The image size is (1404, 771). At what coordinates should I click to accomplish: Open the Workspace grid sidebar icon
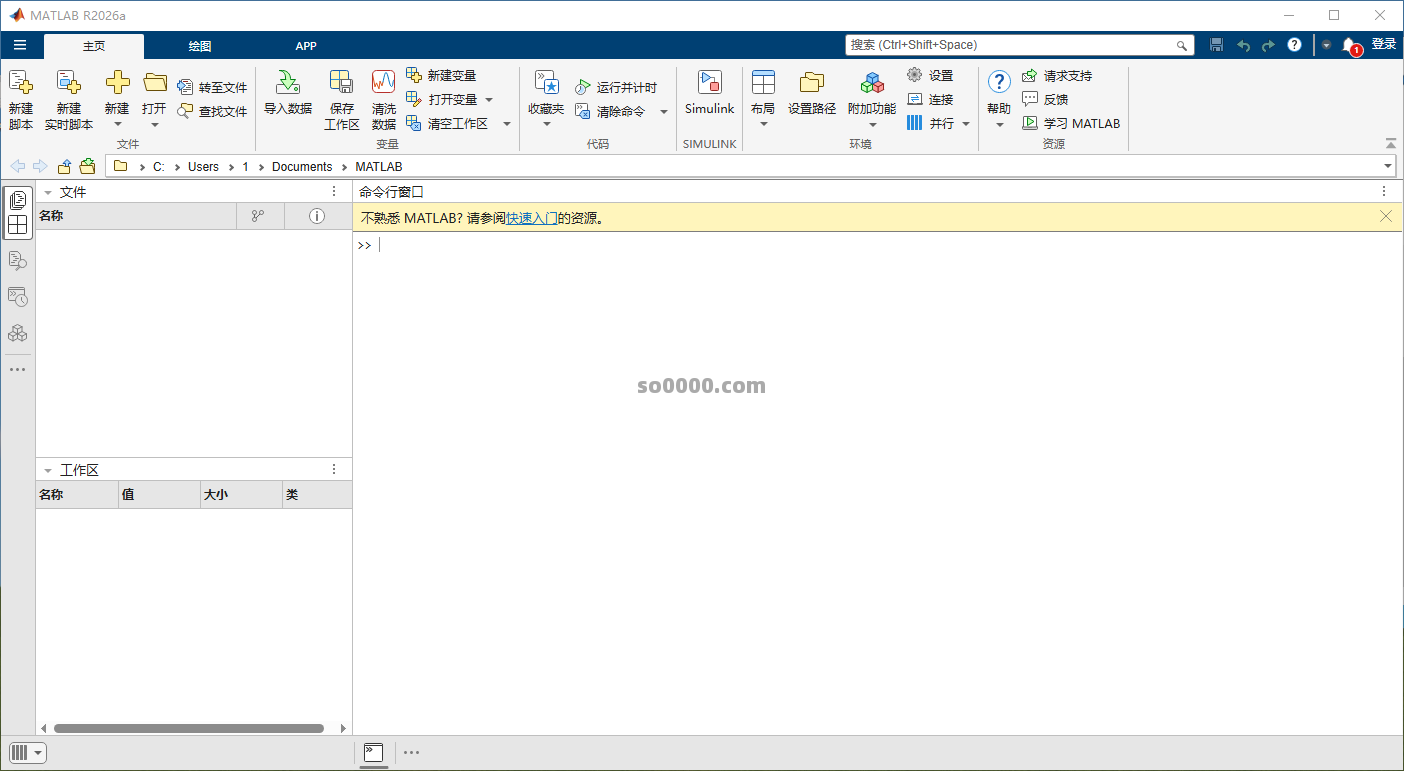click(x=18, y=225)
